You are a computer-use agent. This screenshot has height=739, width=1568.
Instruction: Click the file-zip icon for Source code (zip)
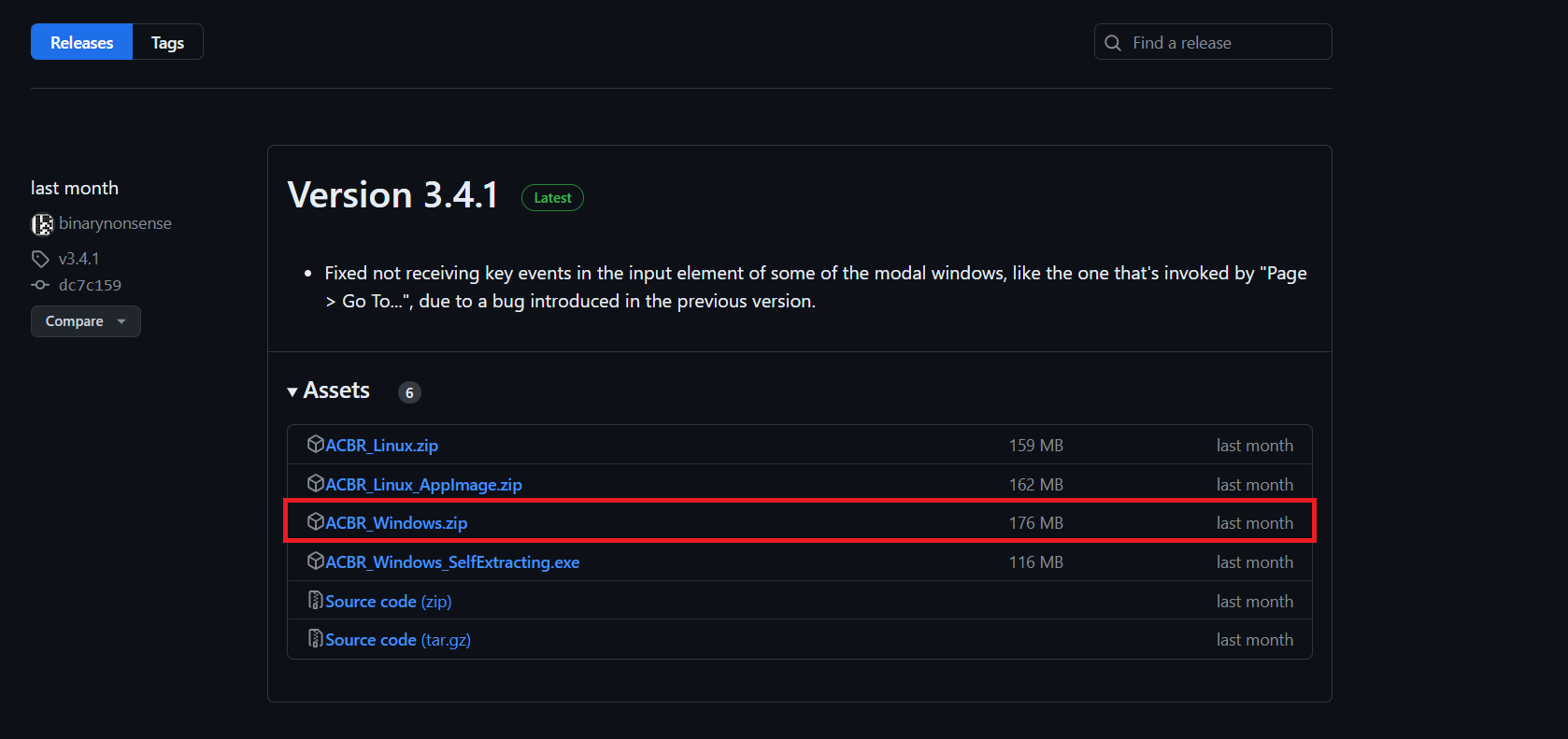click(x=316, y=601)
